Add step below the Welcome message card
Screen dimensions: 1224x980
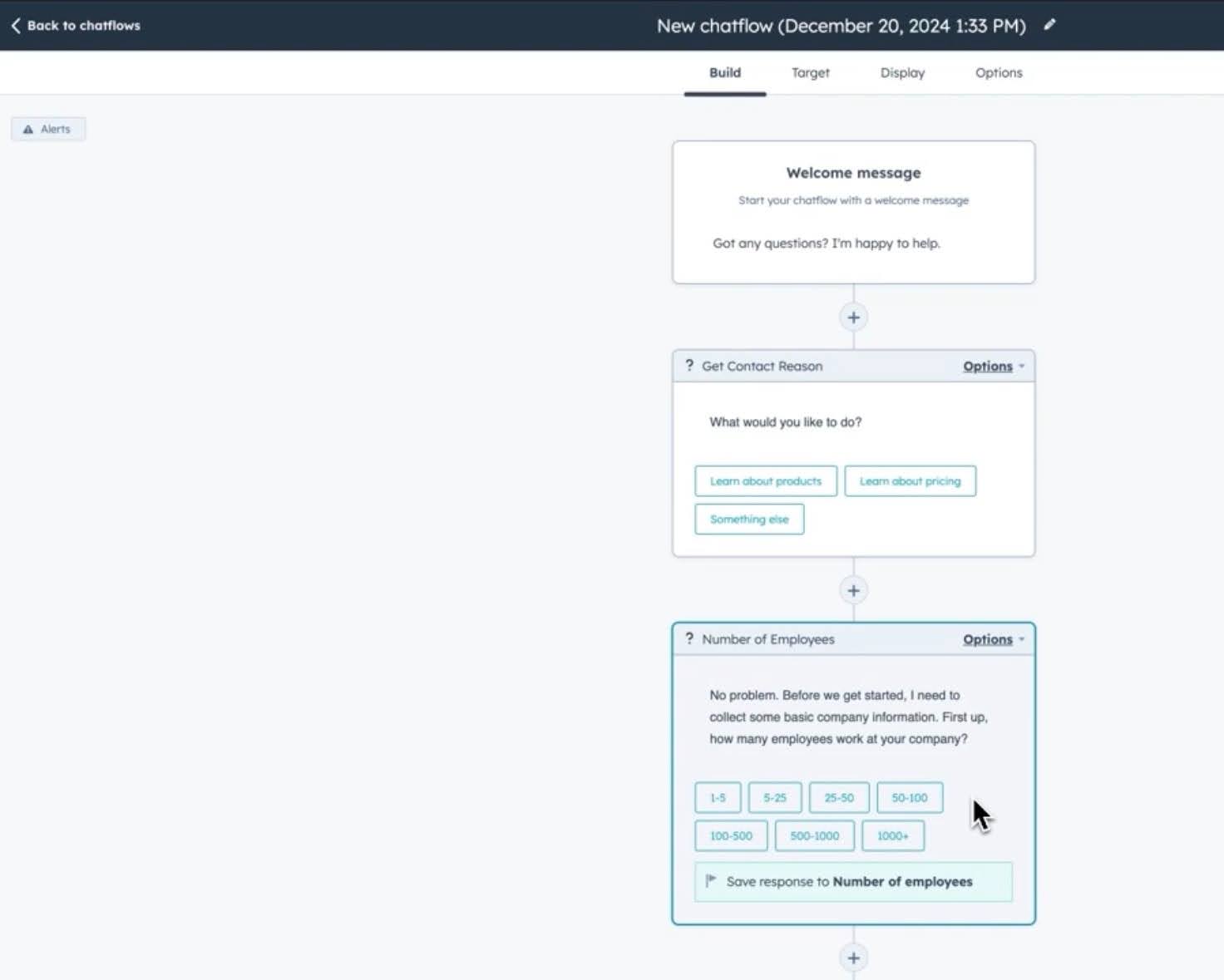tap(853, 318)
